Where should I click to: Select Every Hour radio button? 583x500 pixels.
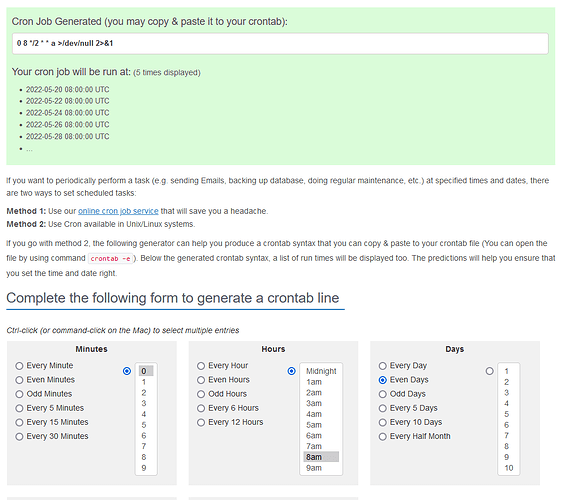pos(201,366)
